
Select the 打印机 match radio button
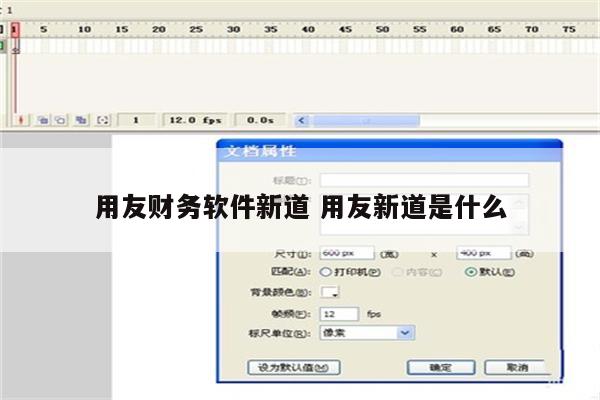[x=326, y=272]
